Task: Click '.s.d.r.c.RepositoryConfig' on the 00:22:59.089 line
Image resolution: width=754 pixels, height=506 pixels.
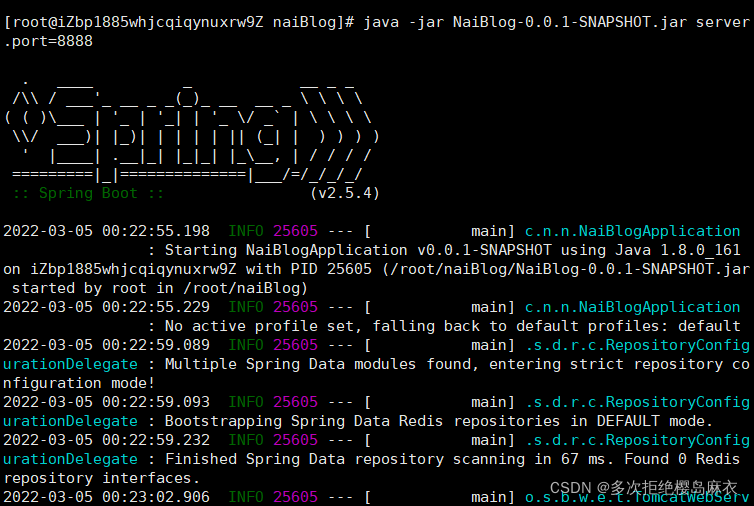Action: [x=638, y=345]
